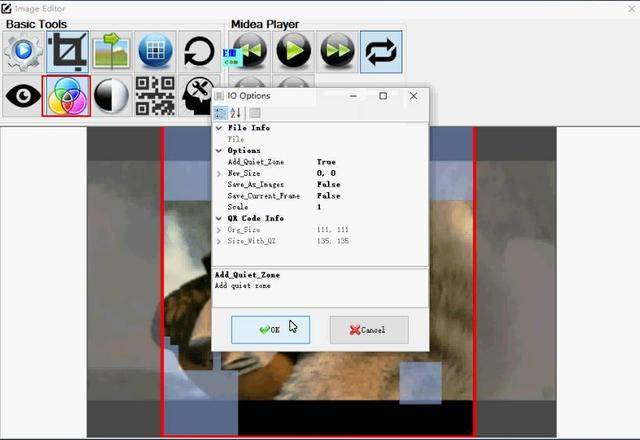Click the rotate circular arrow icon

click(x=199, y=52)
